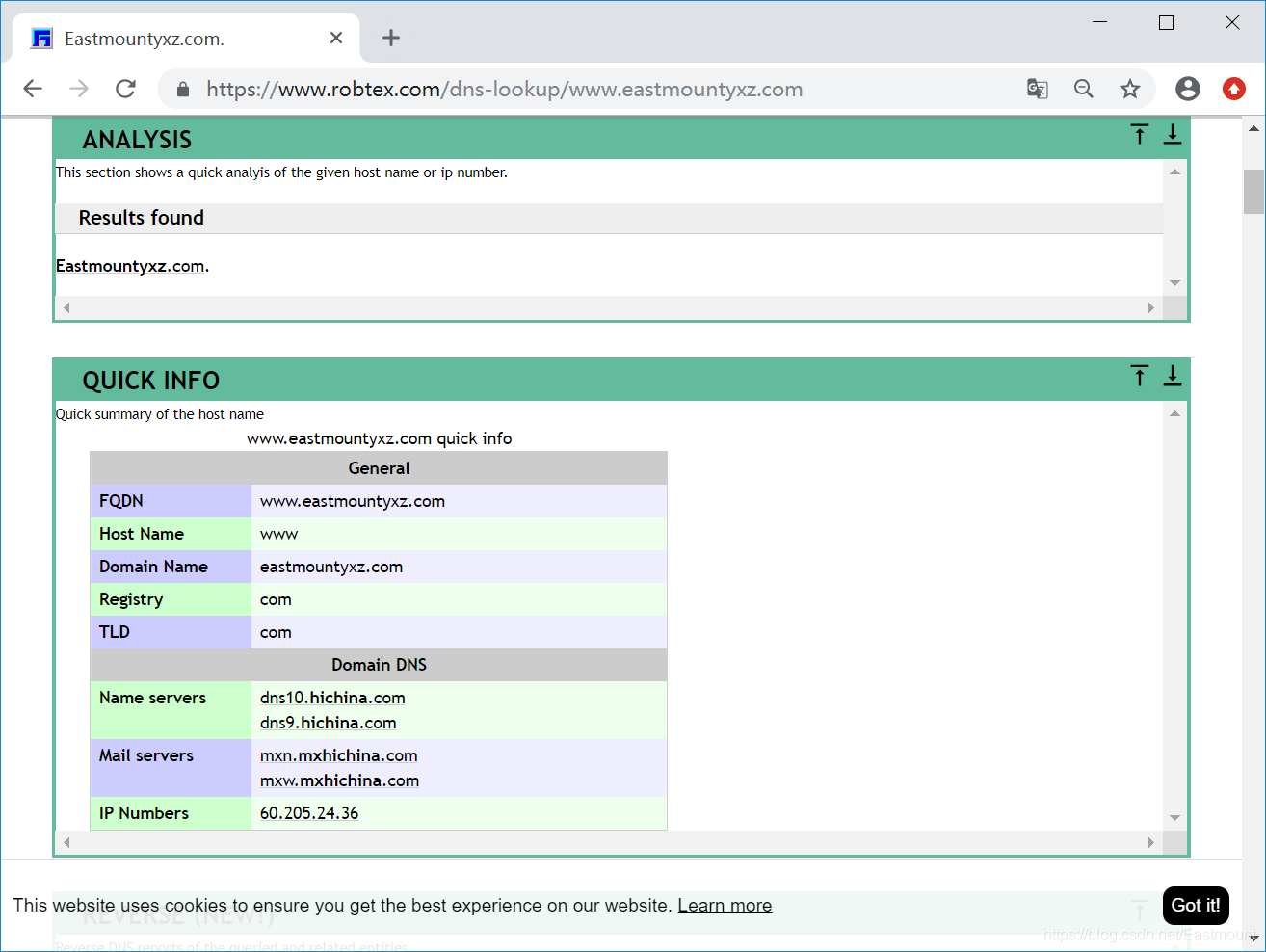Image resolution: width=1266 pixels, height=952 pixels.
Task: Open the Google Translate page icon
Action: point(1038,89)
